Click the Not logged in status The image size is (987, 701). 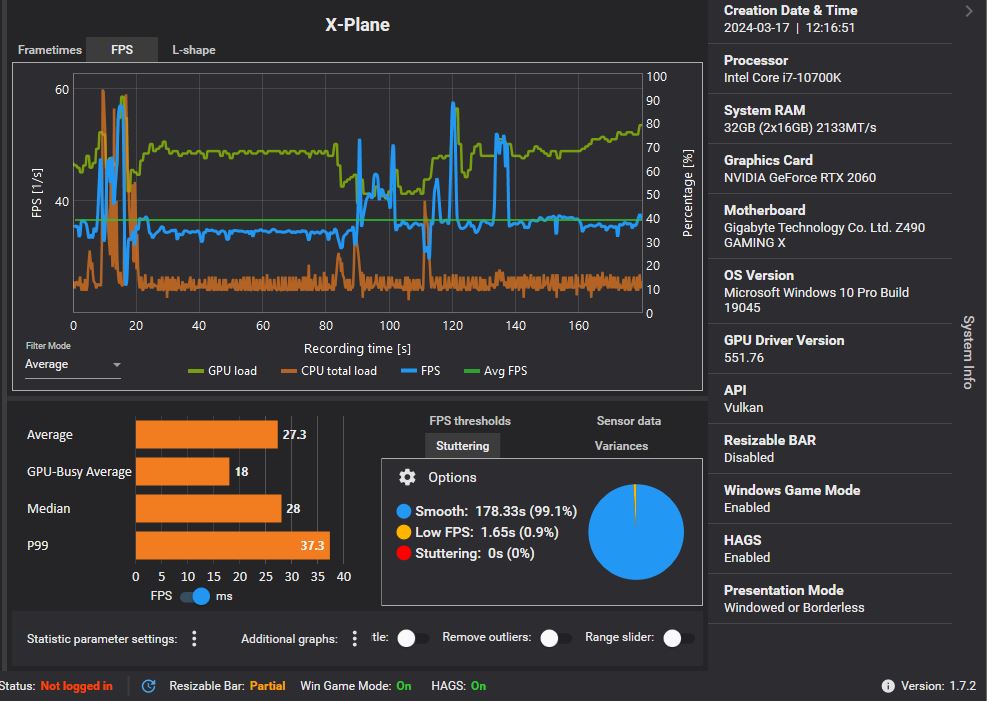pyautogui.click(x=76, y=686)
